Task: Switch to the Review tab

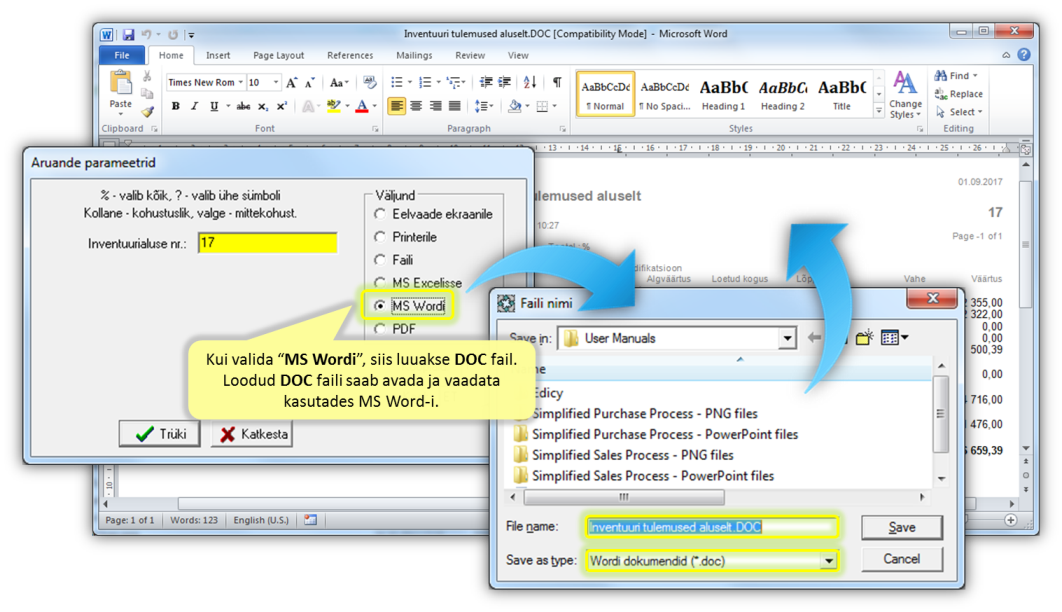Action: pyautogui.click(x=470, y=56)
